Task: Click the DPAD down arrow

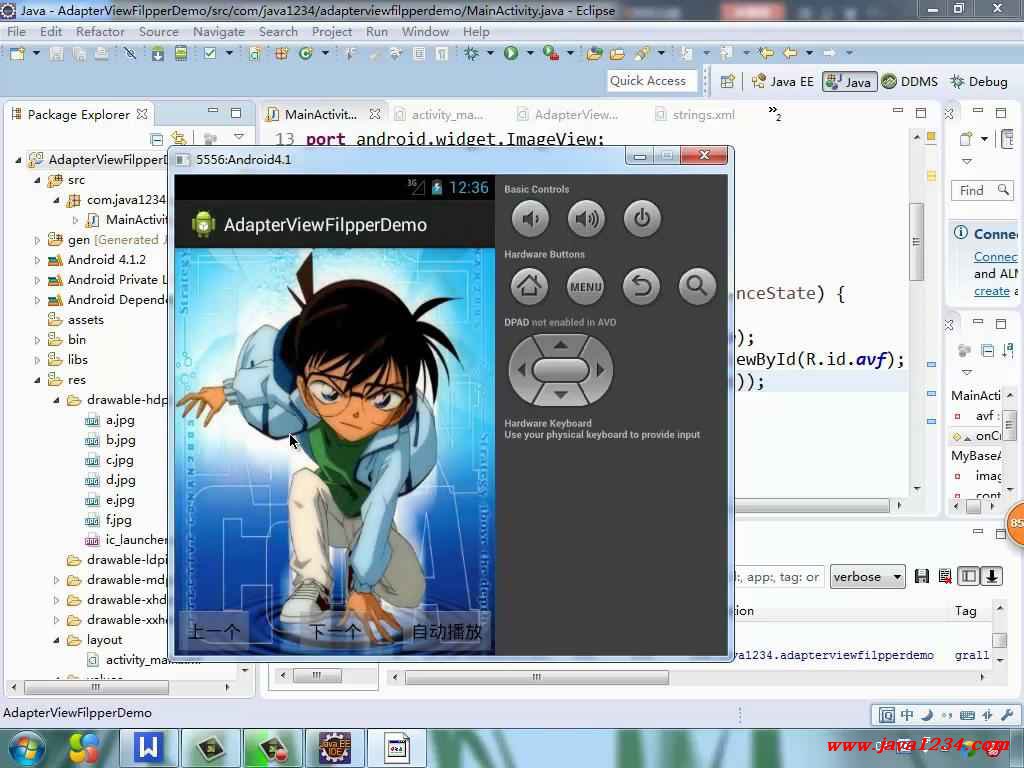Action: 560,394
